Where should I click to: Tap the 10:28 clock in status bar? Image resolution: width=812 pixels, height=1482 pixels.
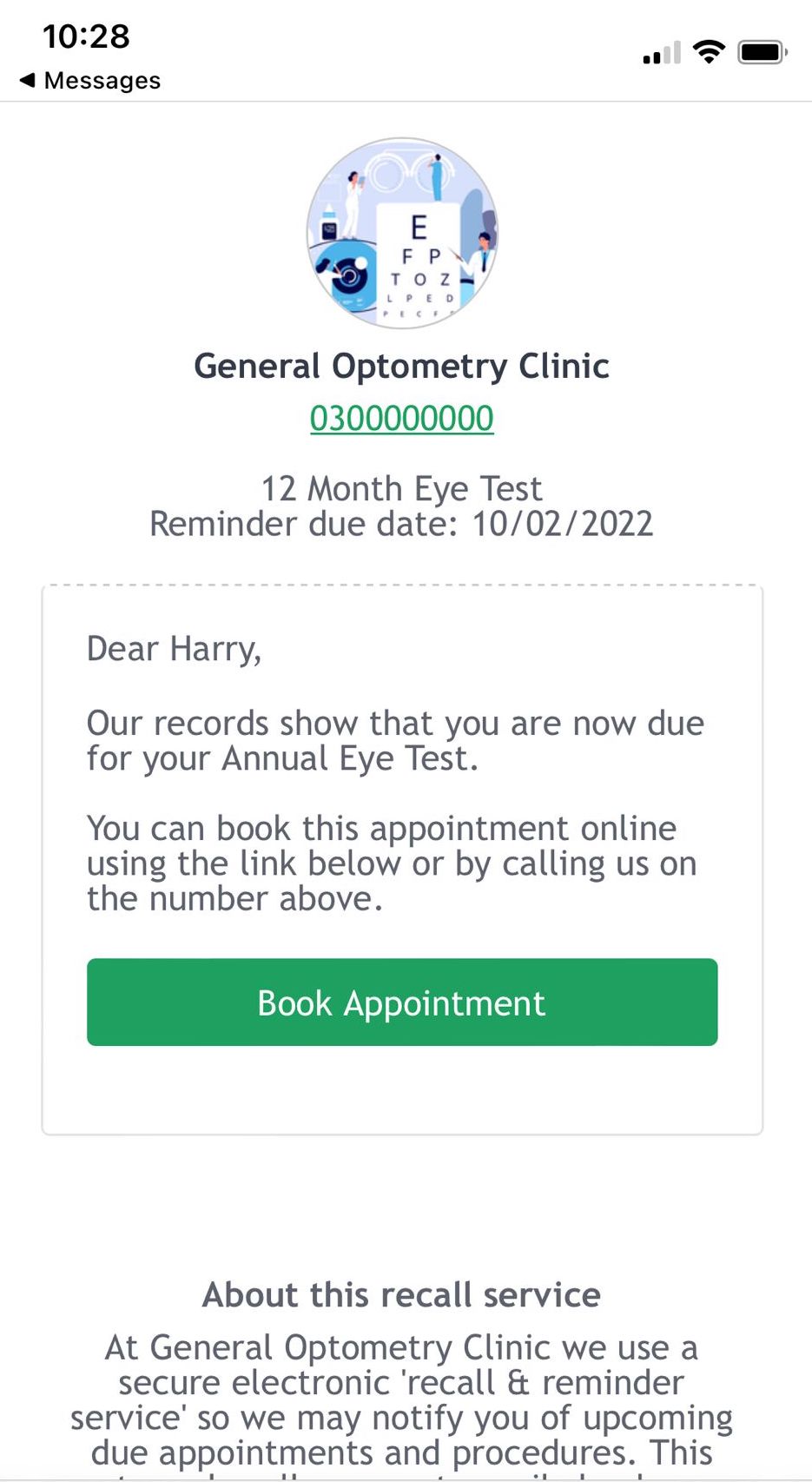pyautogui.click(x=86, y=36)
